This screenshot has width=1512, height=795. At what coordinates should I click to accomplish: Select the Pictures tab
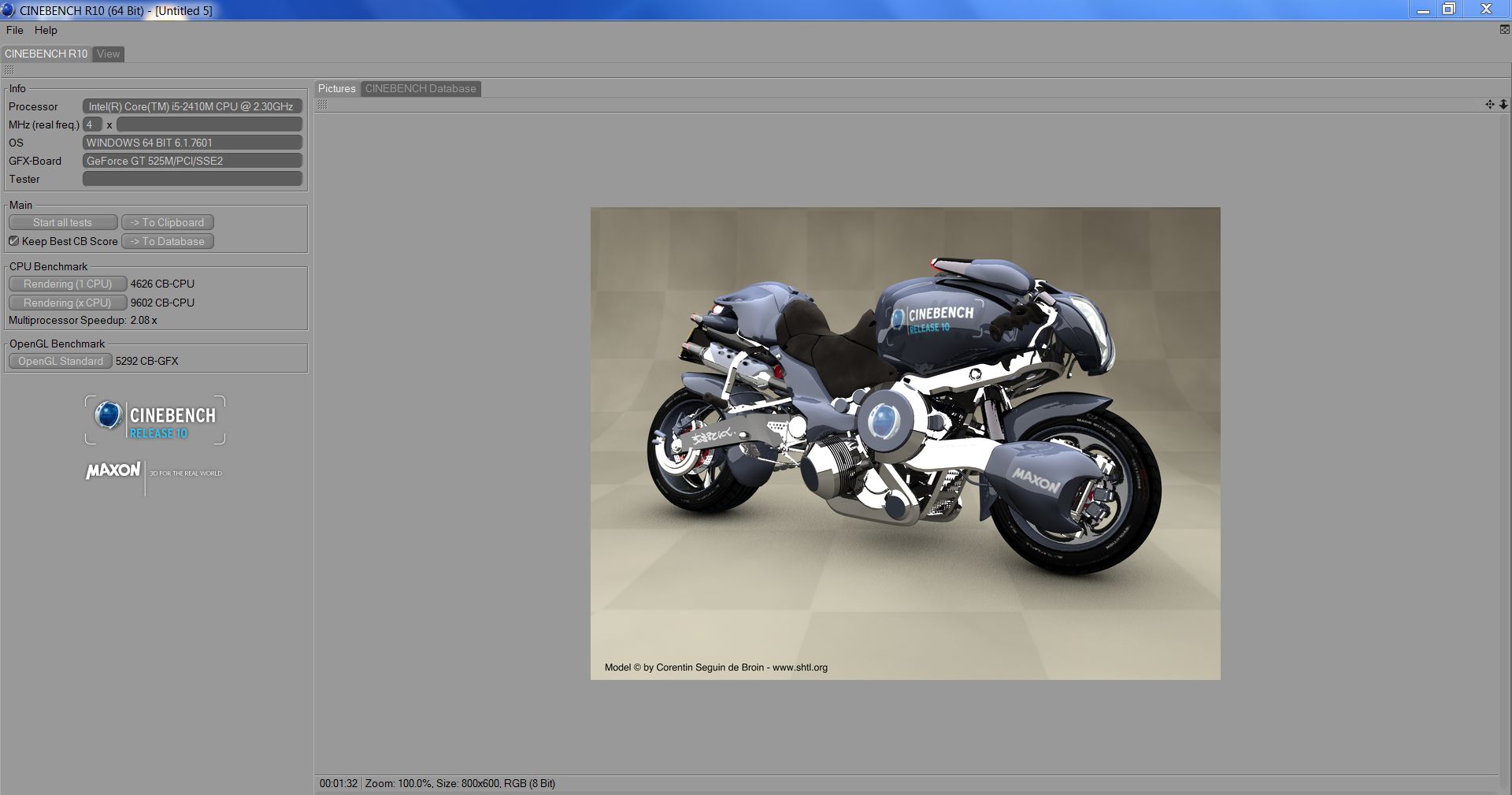click(337, 88)
